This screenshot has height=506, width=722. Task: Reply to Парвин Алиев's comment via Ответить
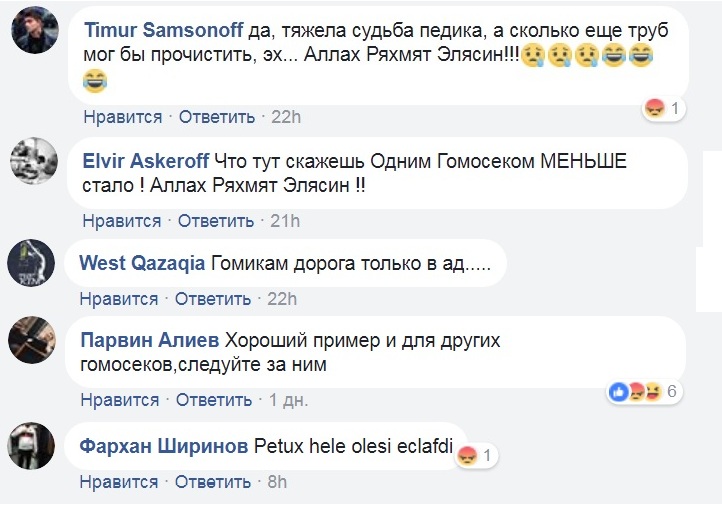[x=214, y=400]
